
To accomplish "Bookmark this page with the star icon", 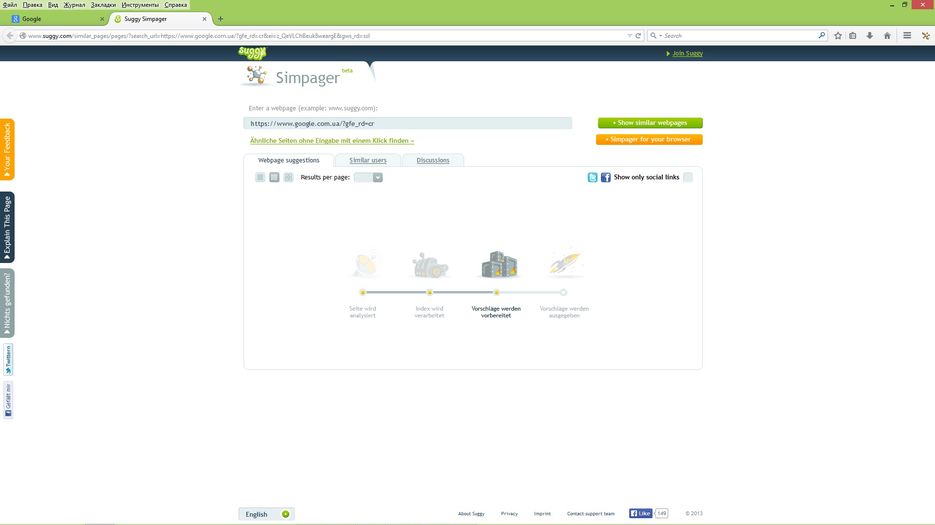I will pos(838,36).
